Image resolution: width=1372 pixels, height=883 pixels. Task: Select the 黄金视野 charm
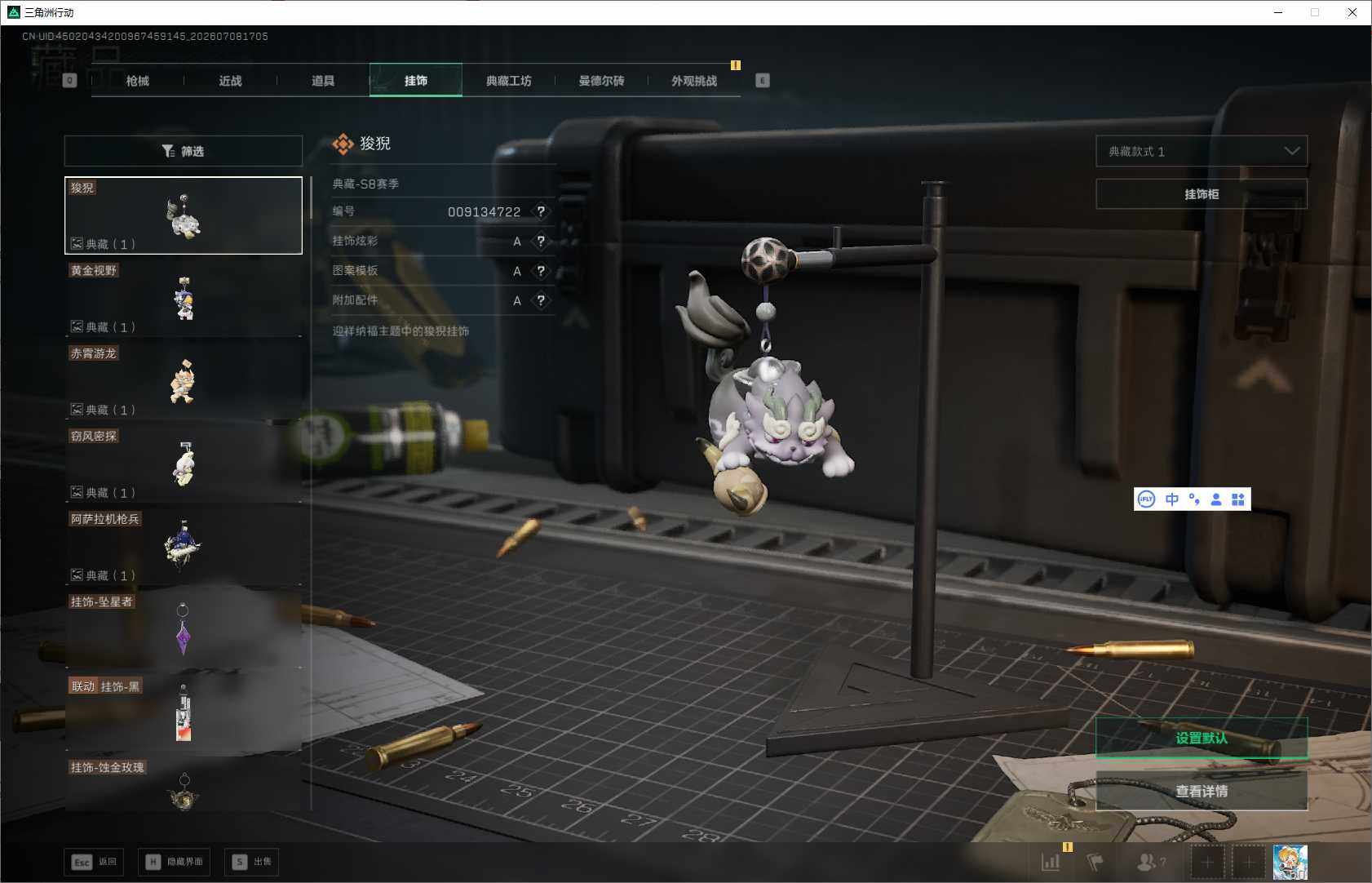(x=184, y=299)
